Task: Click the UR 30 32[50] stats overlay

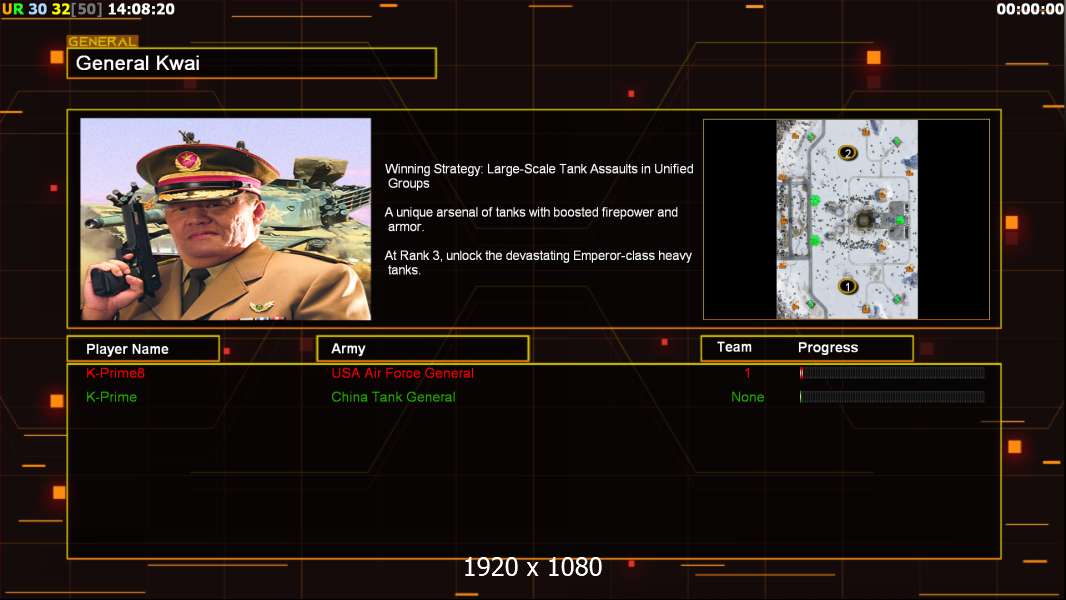Action: click(x=52, y=10)
